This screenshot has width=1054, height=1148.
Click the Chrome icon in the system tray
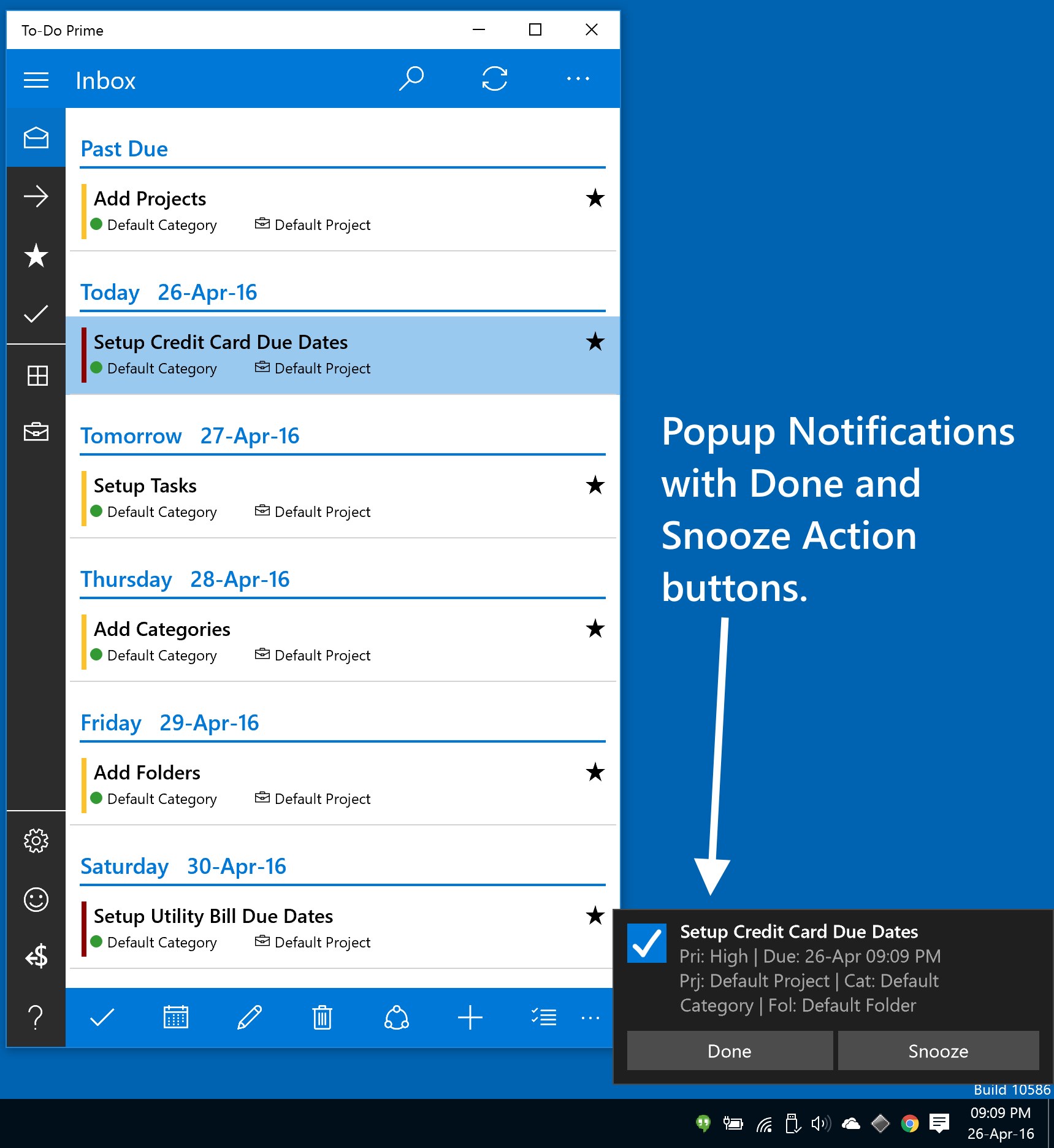[910, 1123]
